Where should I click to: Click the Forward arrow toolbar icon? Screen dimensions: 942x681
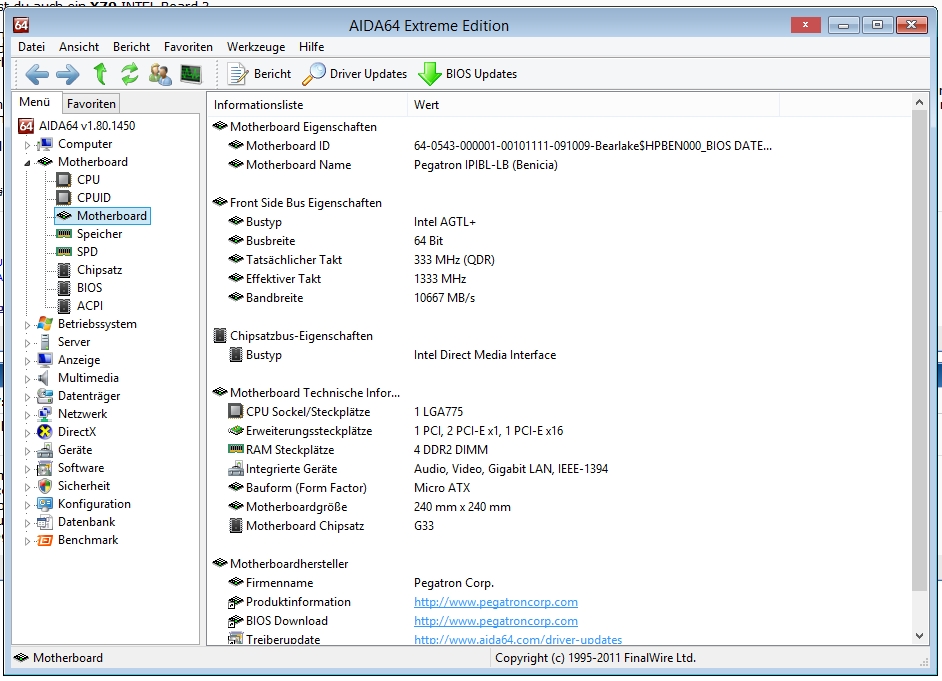tap(67, 74)
